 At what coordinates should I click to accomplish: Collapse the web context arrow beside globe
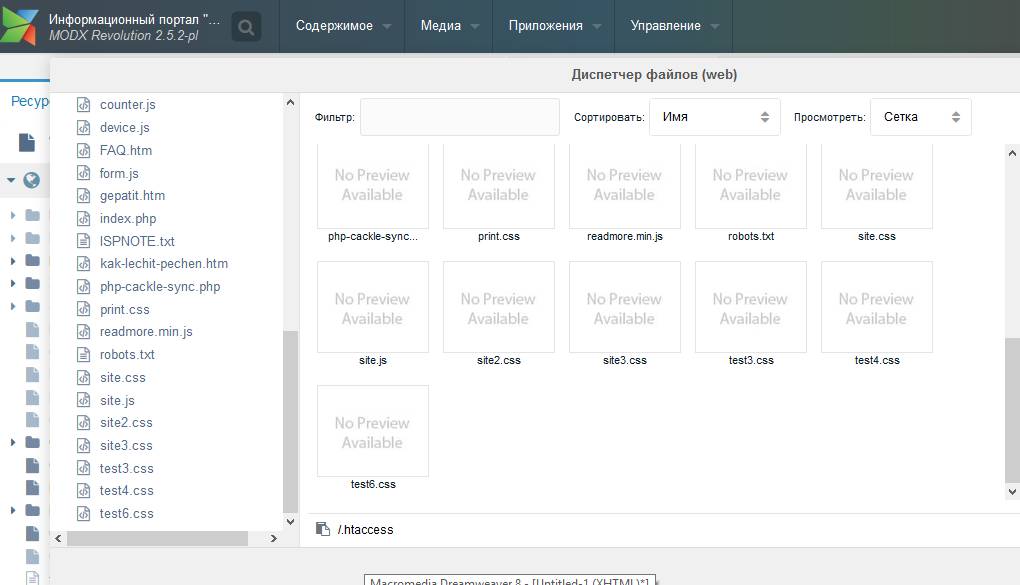[11, 181]
